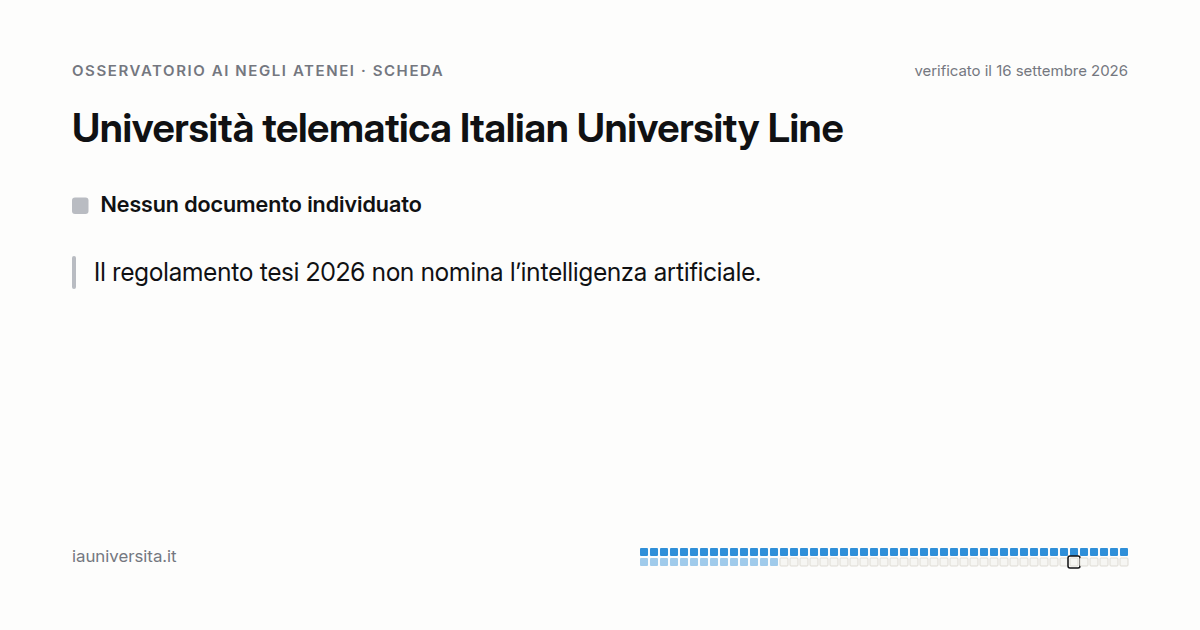Screen dimensions: 1200x630
Task: Click the gray vertical quote bar beside the note
Action: pyautogui.click(x=74, y=272)
